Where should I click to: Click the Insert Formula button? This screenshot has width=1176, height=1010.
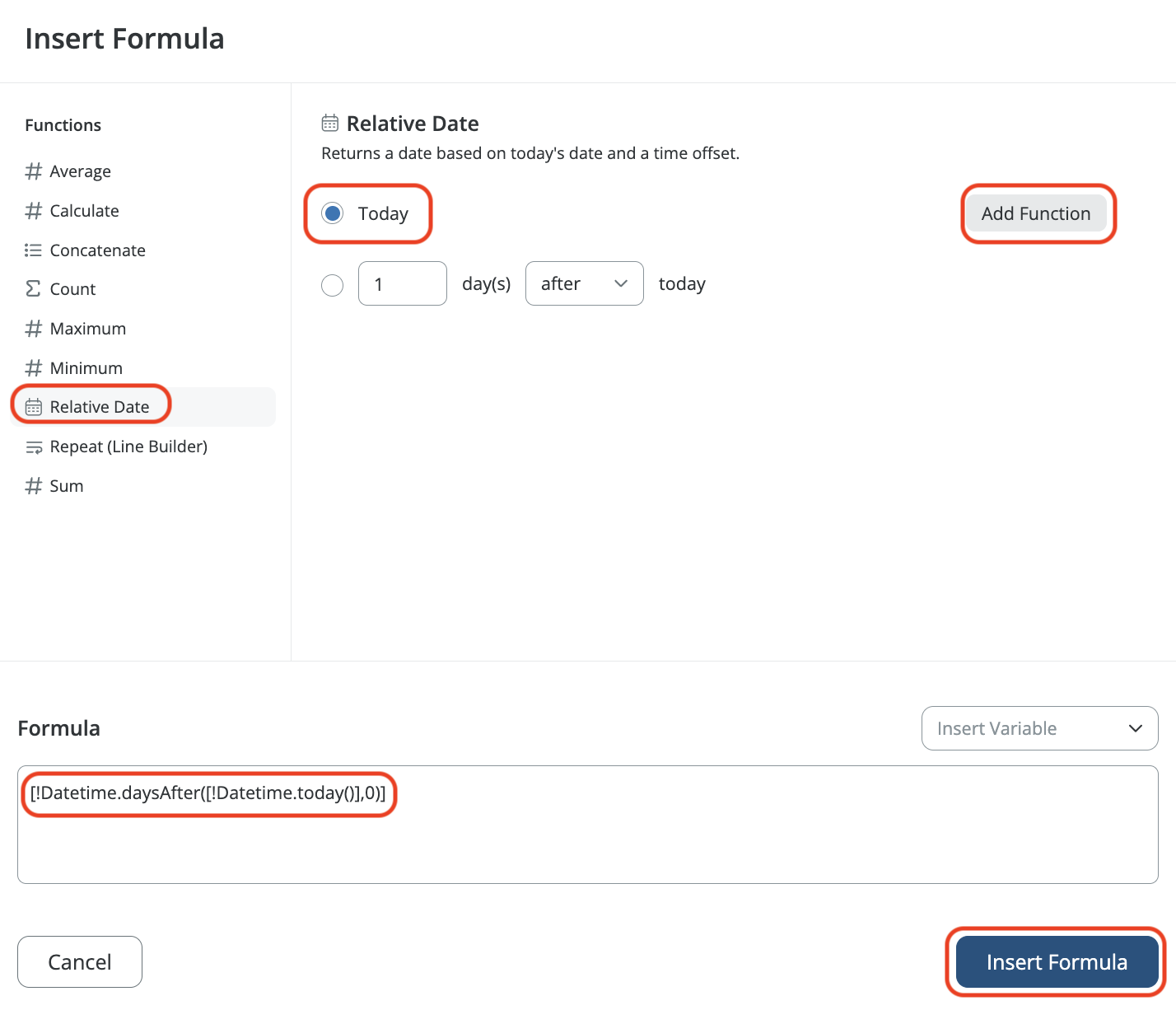tap(1057, 961)
